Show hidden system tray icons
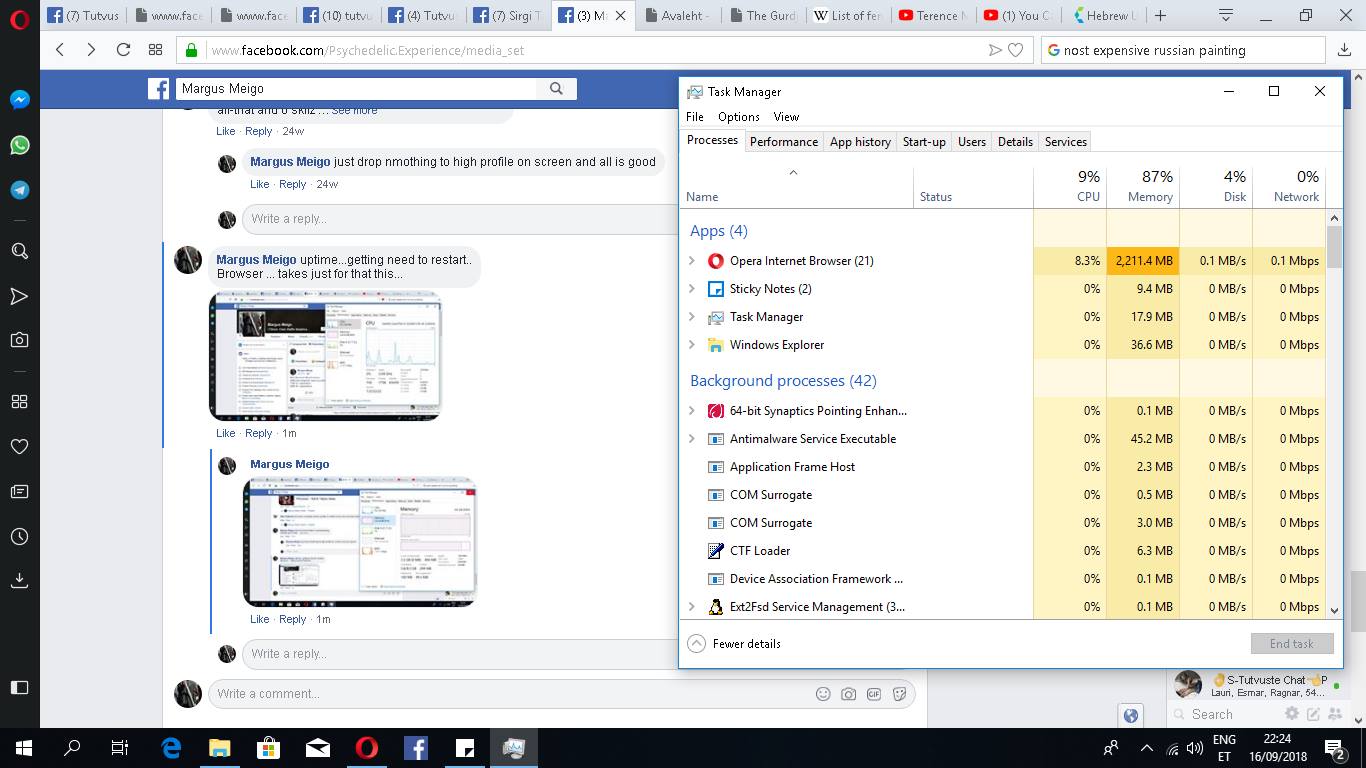 pos(1146,748)
